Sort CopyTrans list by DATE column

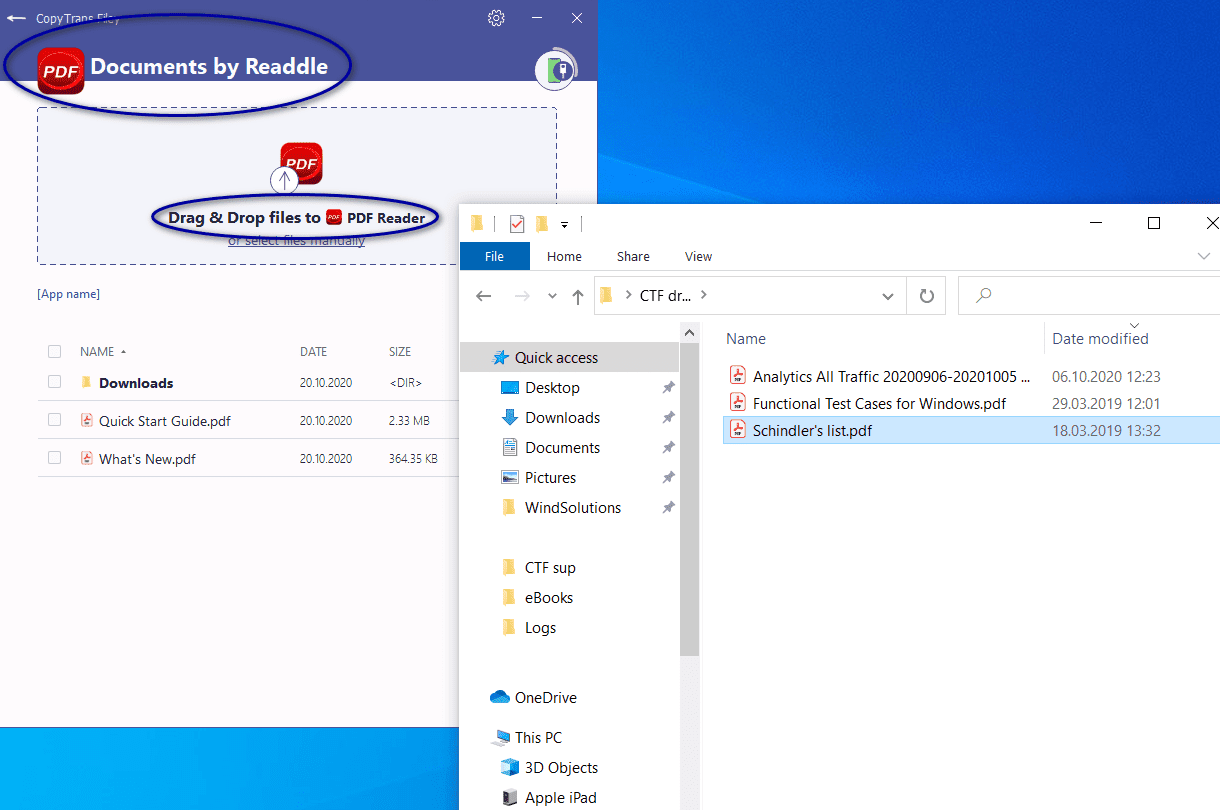point(314,352)
